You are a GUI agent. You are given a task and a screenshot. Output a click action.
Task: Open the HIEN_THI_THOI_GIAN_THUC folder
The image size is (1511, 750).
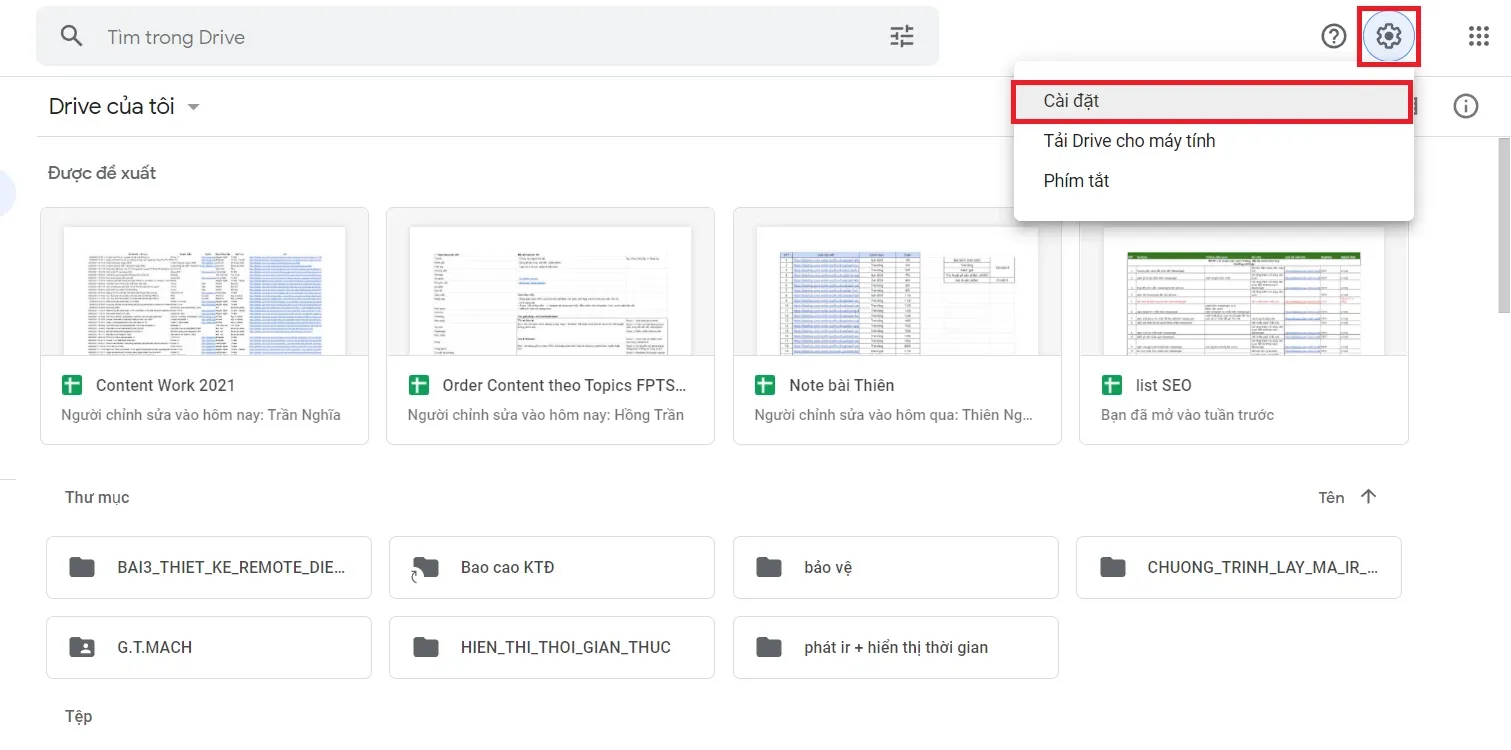pyautogui.click(x=552, y=647)
